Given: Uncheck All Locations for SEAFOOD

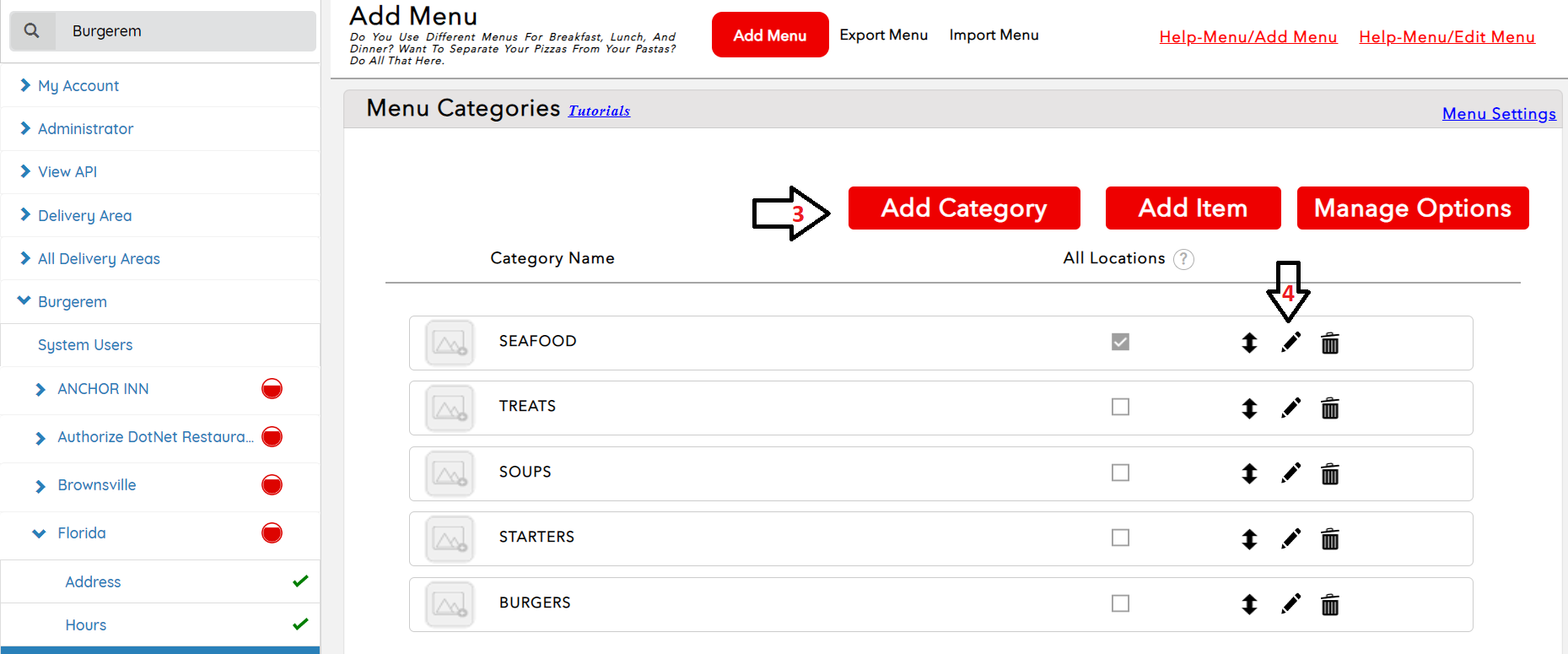Looking at the screenshot, I should (1120, 342).
